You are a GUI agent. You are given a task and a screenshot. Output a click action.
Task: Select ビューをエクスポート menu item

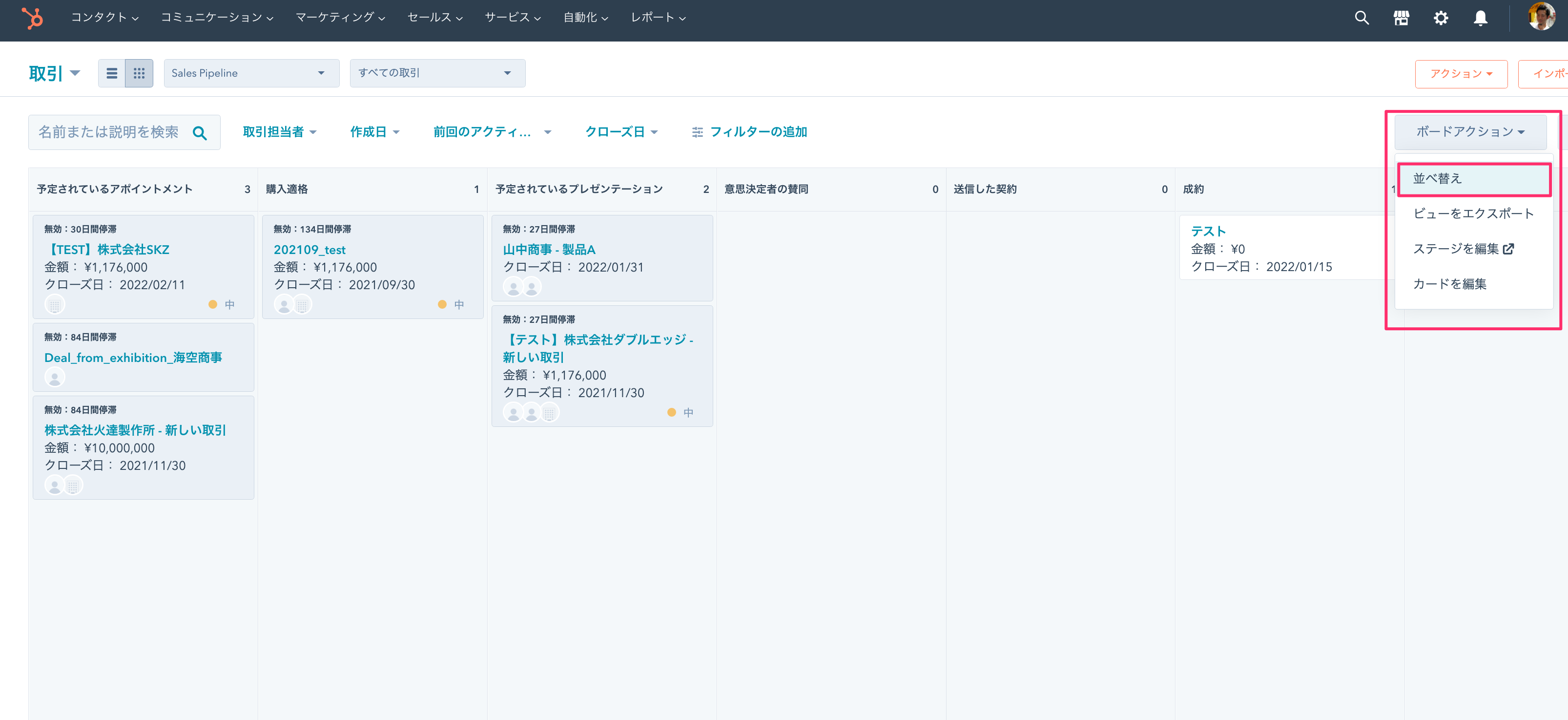pyautogui.click(x=1473, y=213)
